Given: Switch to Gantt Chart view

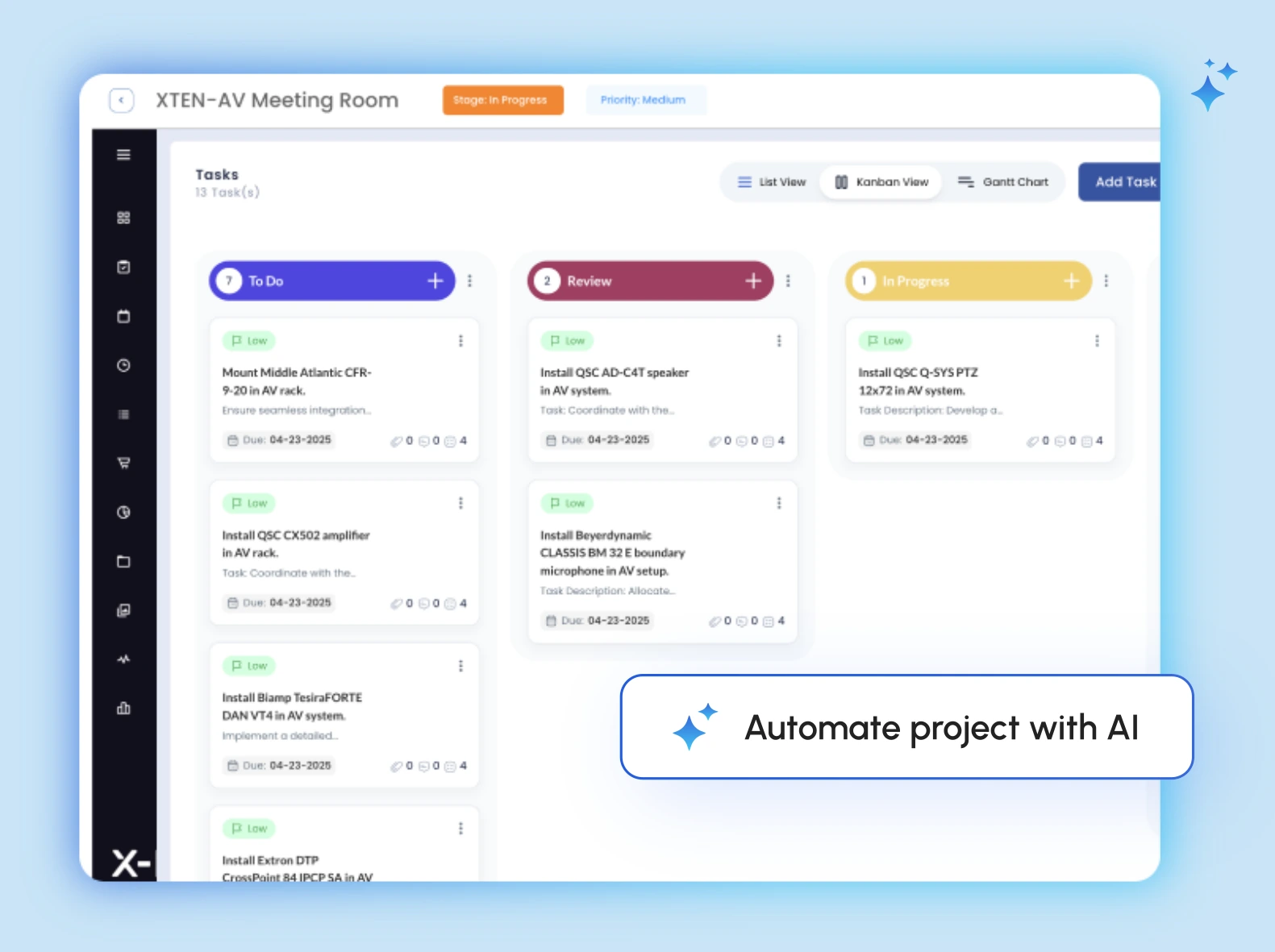Looking at the screenshot, I should (x=1002, y=182).
